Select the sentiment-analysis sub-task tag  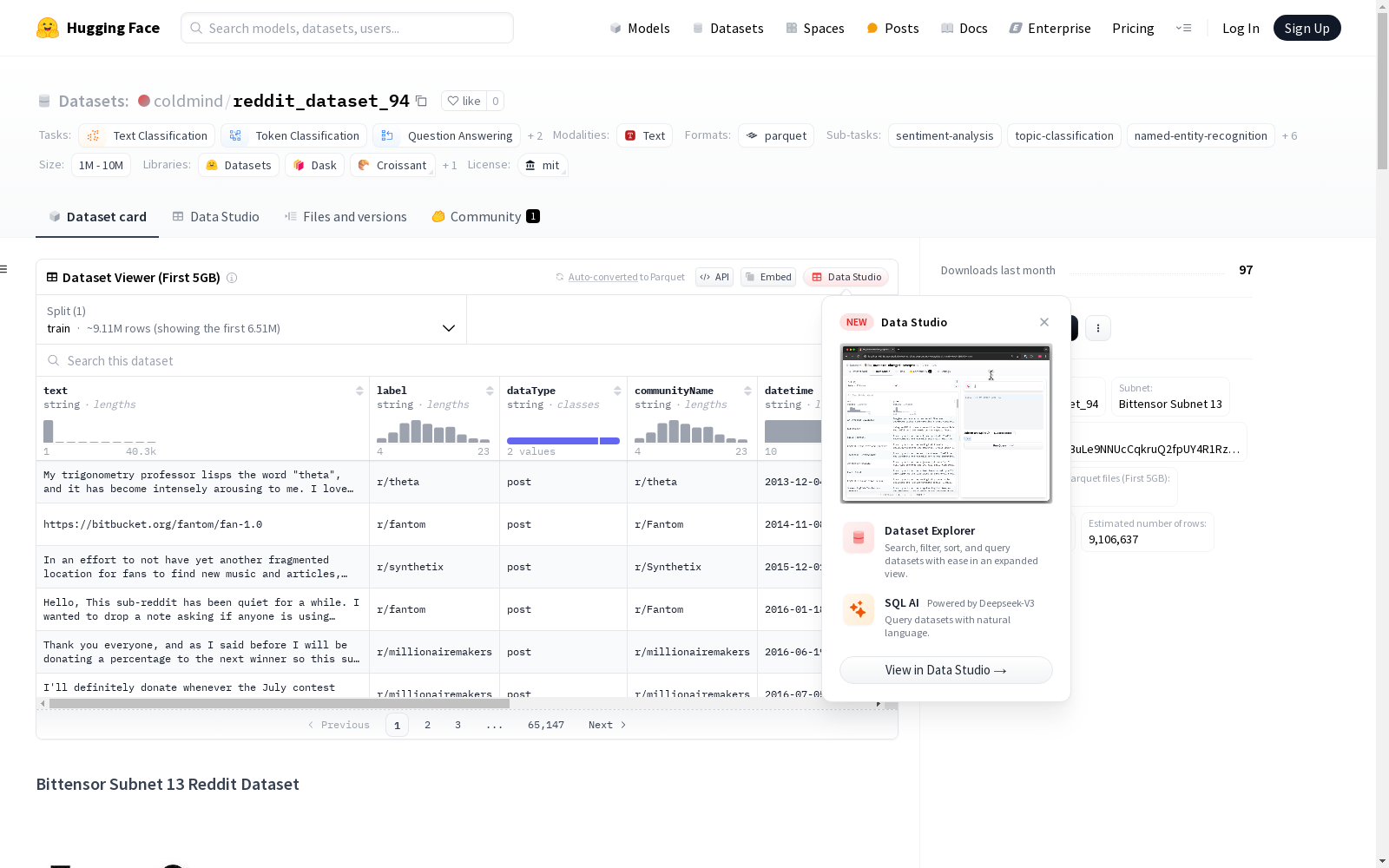[945, 135]
